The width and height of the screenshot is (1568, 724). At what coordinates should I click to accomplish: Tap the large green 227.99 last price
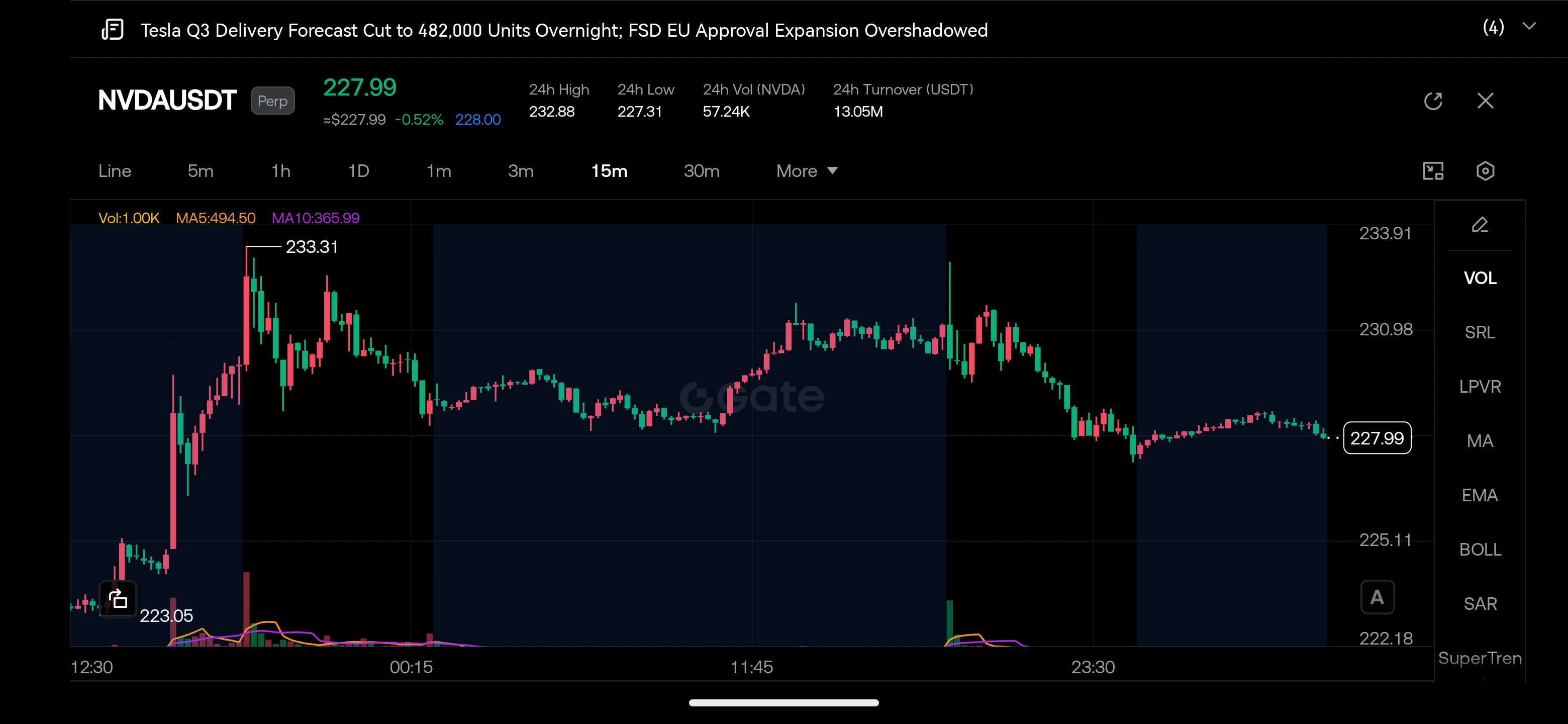click(x=359, y=87)
